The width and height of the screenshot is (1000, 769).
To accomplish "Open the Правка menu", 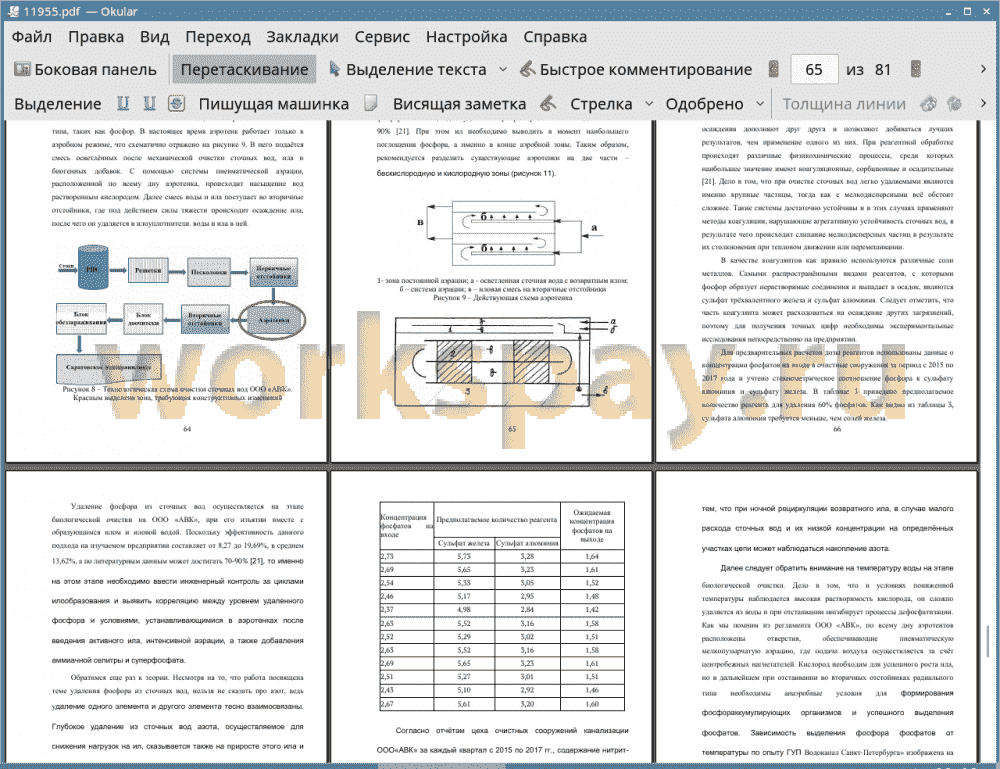I will pos(96,37).
